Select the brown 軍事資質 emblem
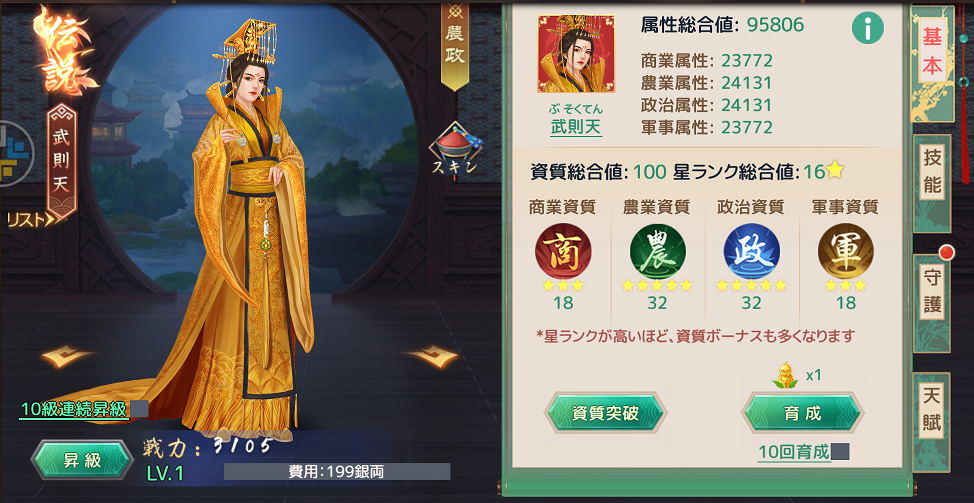The width and height of the screenshot is (974, 503). coord(845,251)
